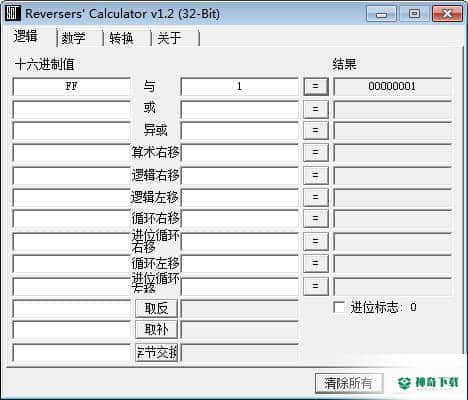Viewport: 468px width, 400px height.
Task: Click the Reversers' Calculator title bar icon
Action: tap(13, 13)
